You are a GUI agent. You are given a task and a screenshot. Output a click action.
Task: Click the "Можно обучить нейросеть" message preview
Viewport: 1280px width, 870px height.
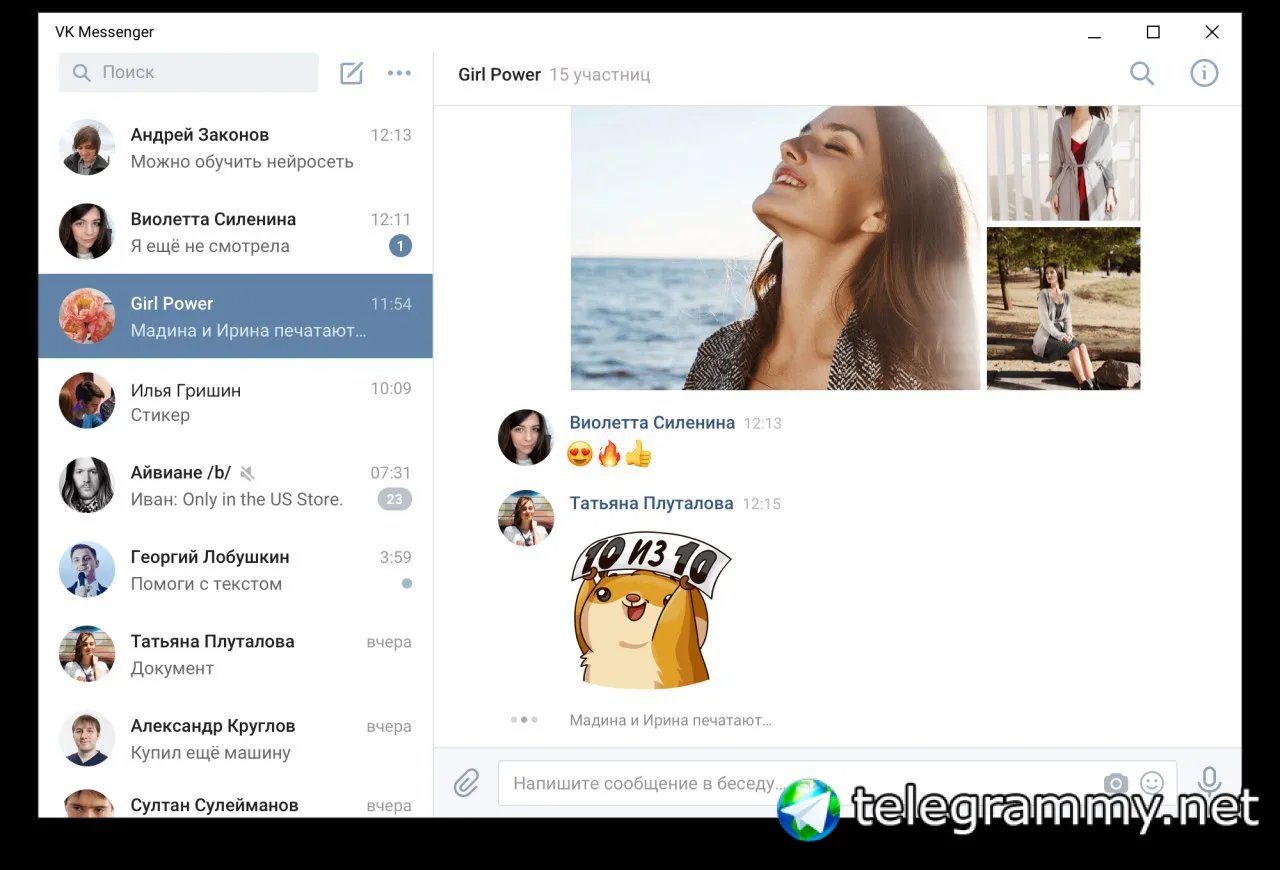pyautogui.click(x=242, y=162)
